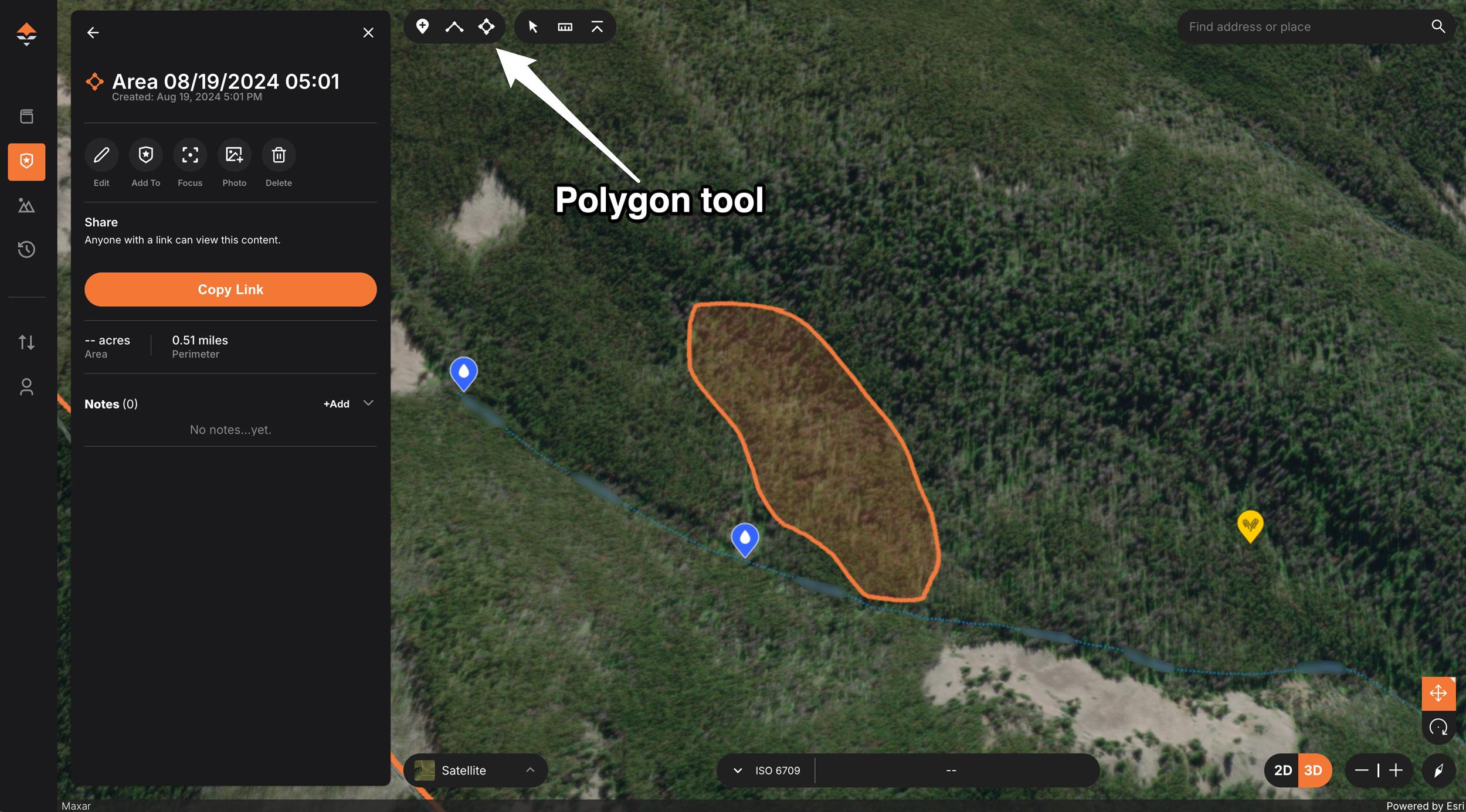The image size is (1466, 812).
Task: Click +Add to create a note
Action: (x=335, y=403)
